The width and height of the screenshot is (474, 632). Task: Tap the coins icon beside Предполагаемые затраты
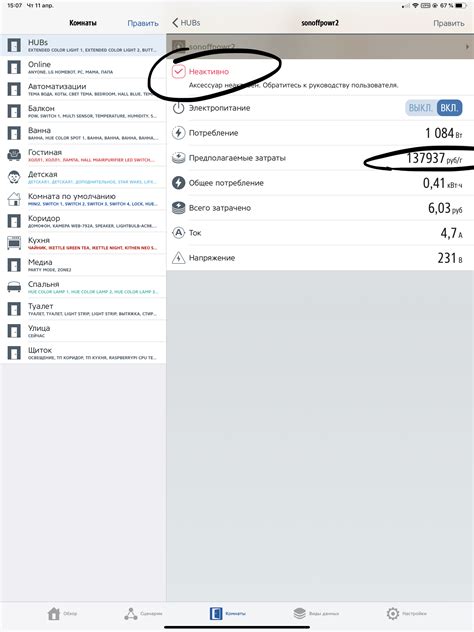click(178, 158)
